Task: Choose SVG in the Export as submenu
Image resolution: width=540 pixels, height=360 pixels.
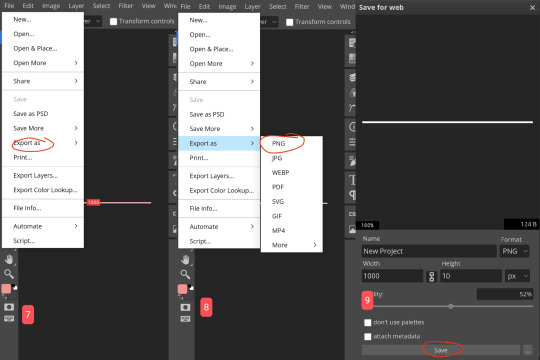Action: 292,202
